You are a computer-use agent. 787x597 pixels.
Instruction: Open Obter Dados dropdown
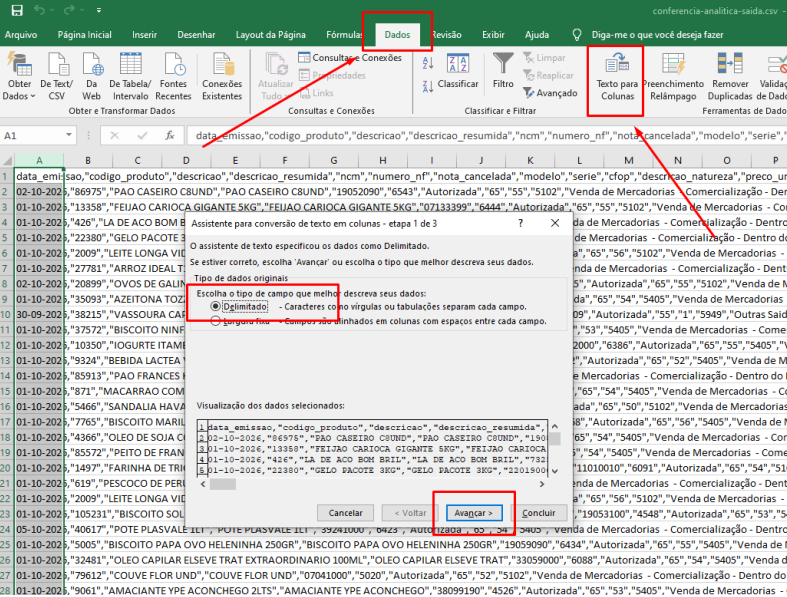[x=19, y=77]
